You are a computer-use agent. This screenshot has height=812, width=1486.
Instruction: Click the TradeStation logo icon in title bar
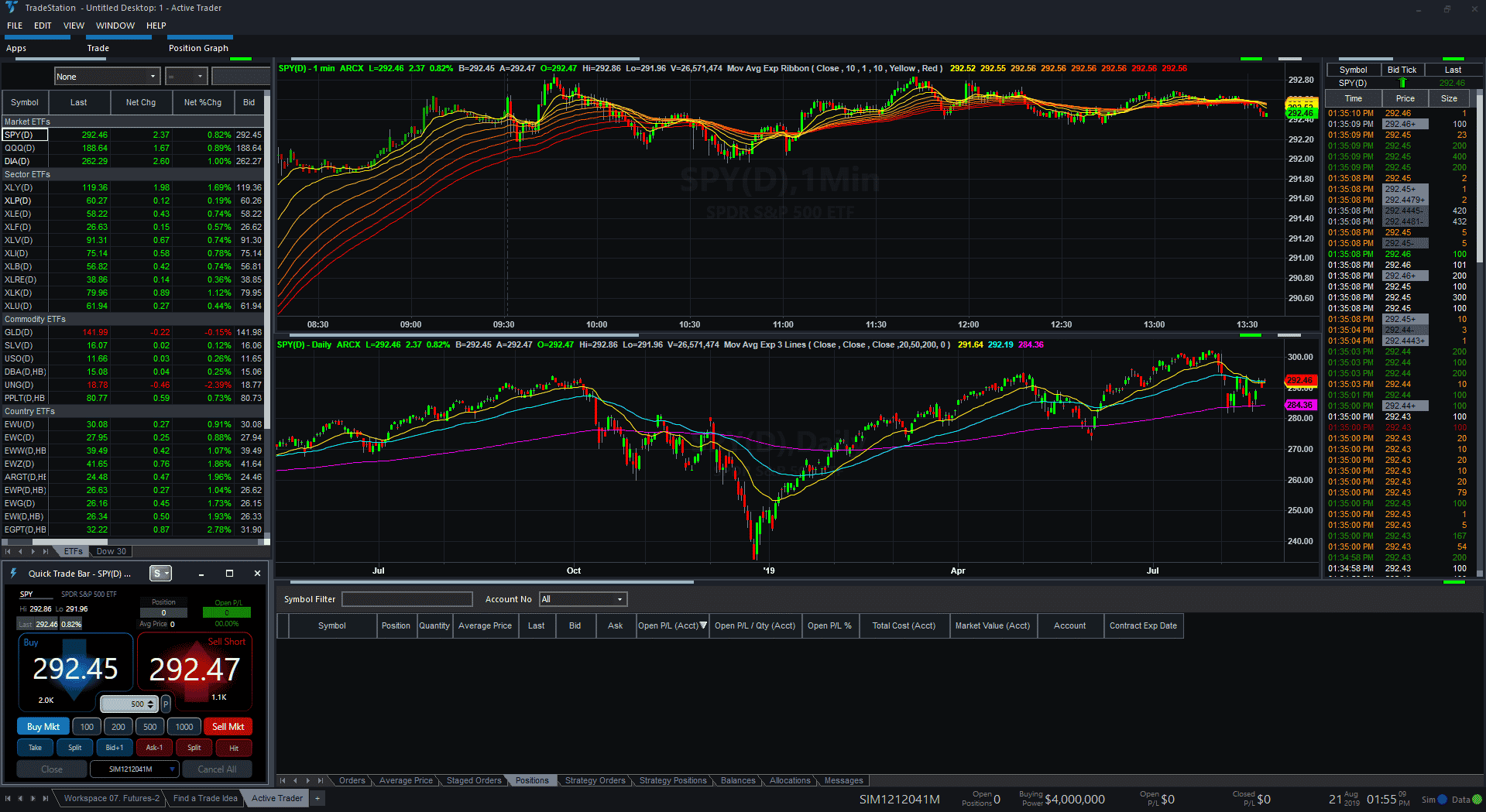tap(11, 8)
